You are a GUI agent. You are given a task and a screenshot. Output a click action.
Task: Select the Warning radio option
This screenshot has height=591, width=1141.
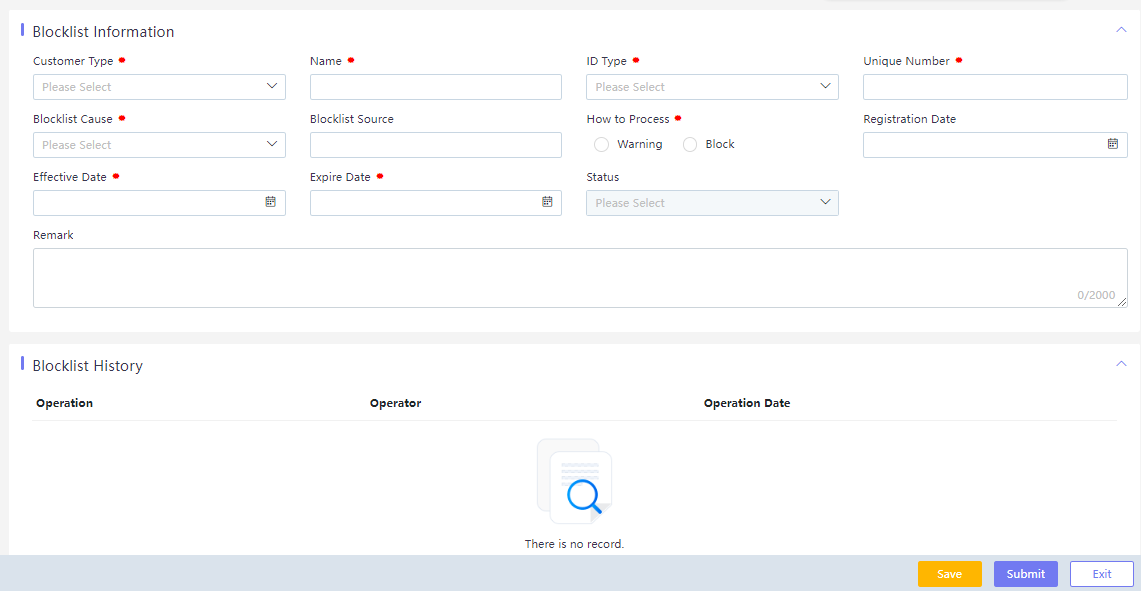[x=601, y=145]
